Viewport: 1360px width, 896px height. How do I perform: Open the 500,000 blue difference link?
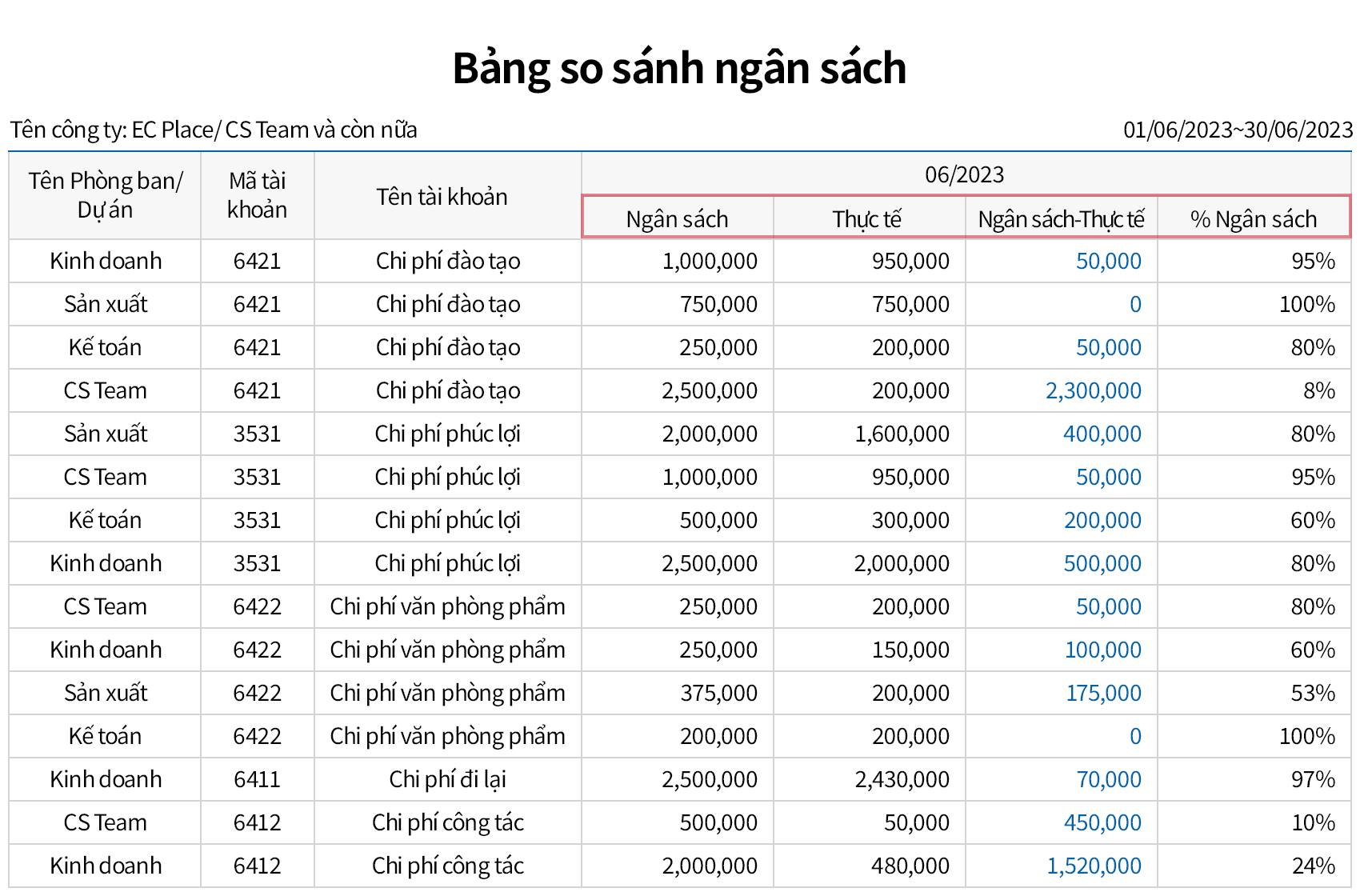pyautogui.click(x=1102, y=563)
